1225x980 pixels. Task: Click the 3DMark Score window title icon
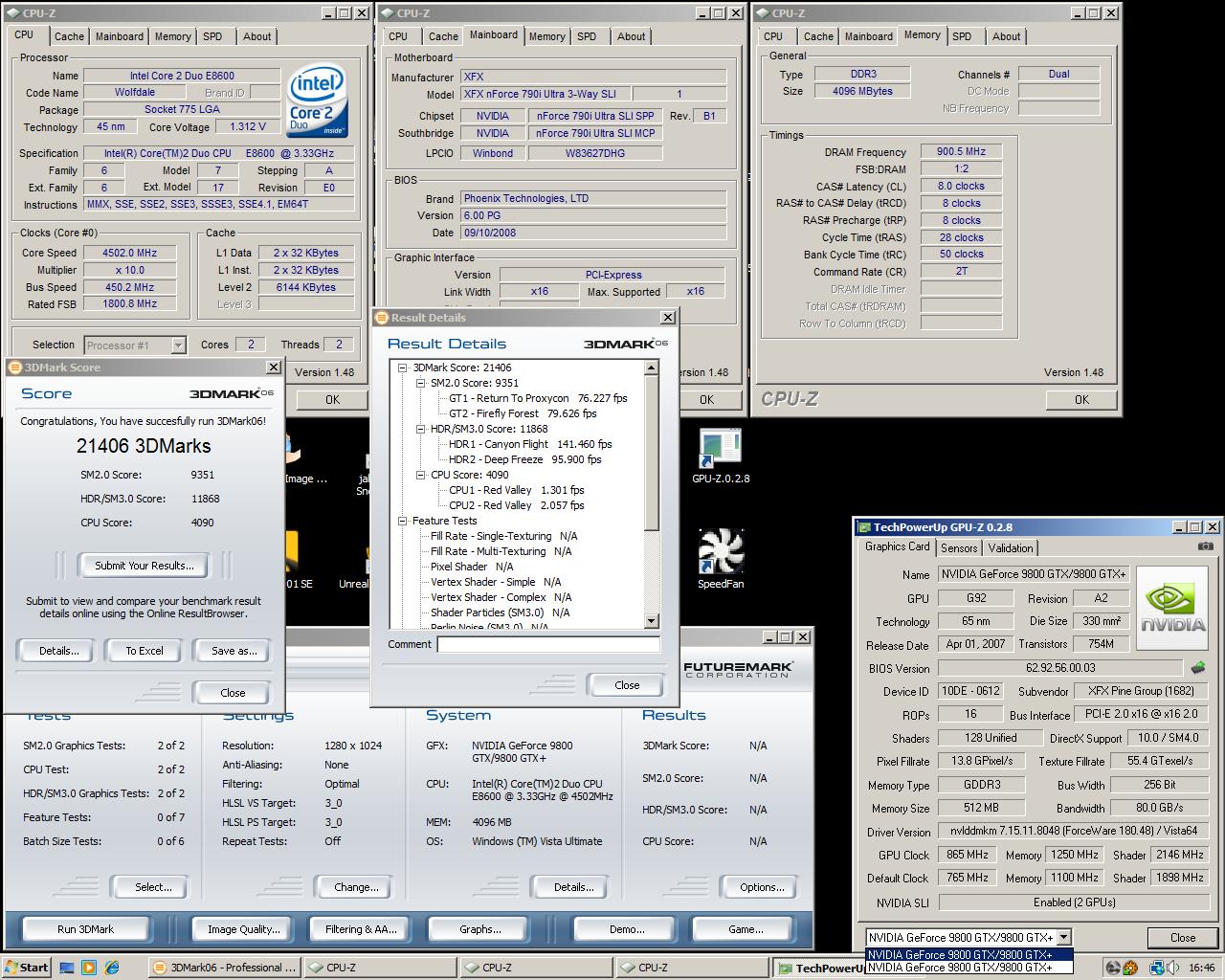pos(13,367)
